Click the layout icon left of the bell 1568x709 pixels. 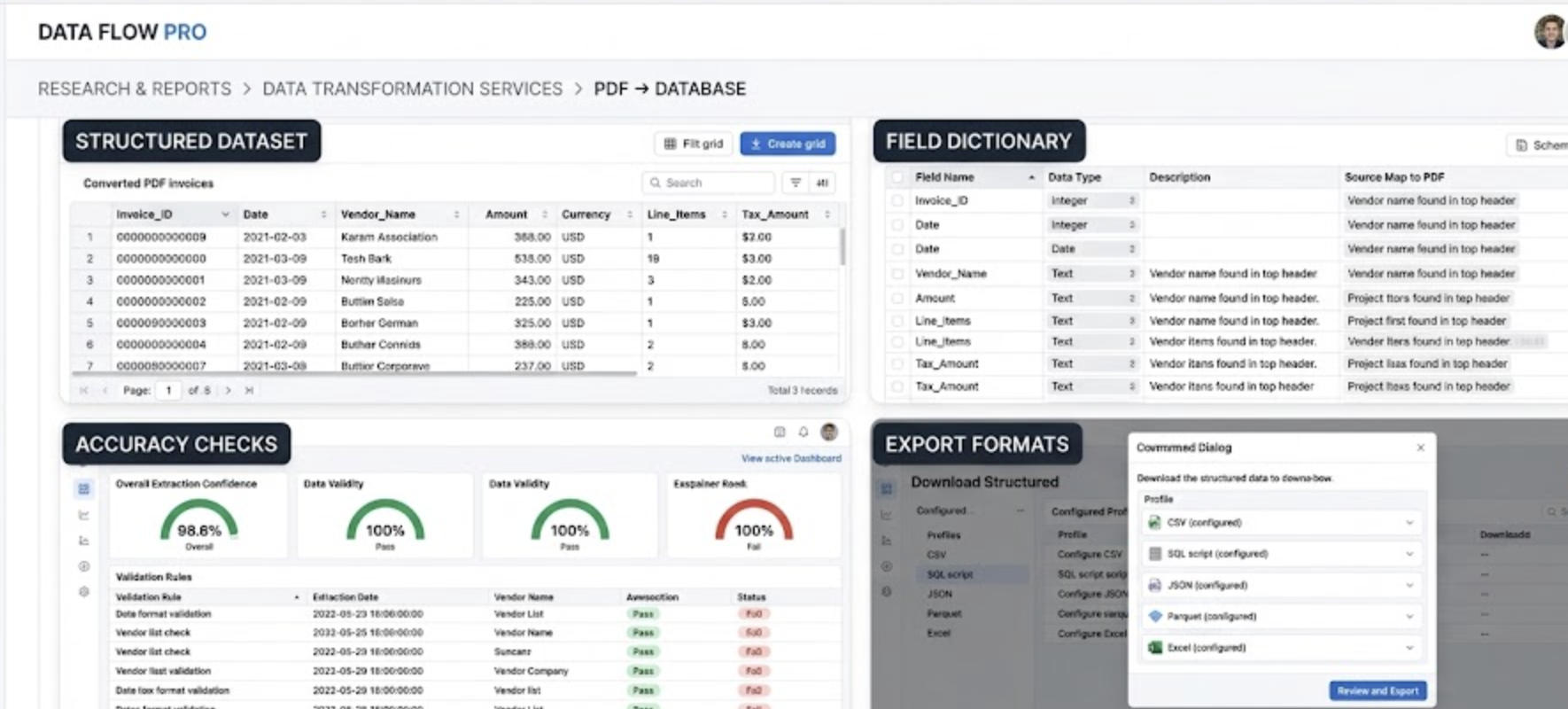pos(780,432)
